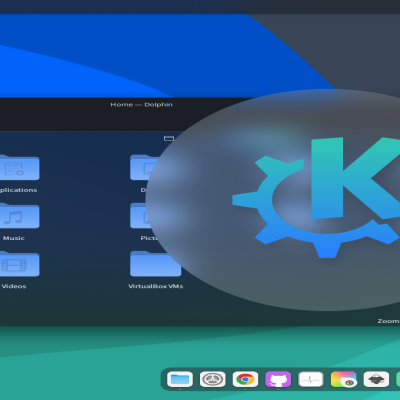400x400 pixels.
Task: Launch the colorful gradient app in dock
Action: coord(343,379)
